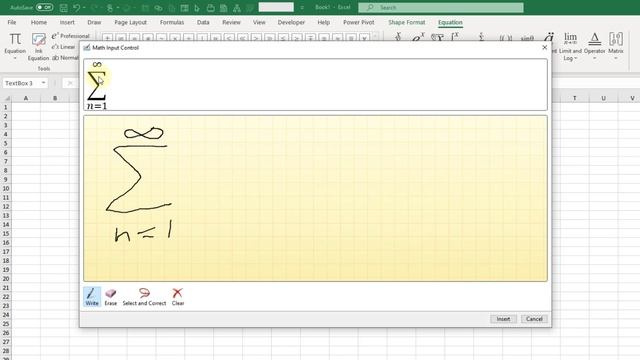The height and width of the screenshot is (360, 640).
Task: Open the Power Pivot tab
Action: point(358,22)
